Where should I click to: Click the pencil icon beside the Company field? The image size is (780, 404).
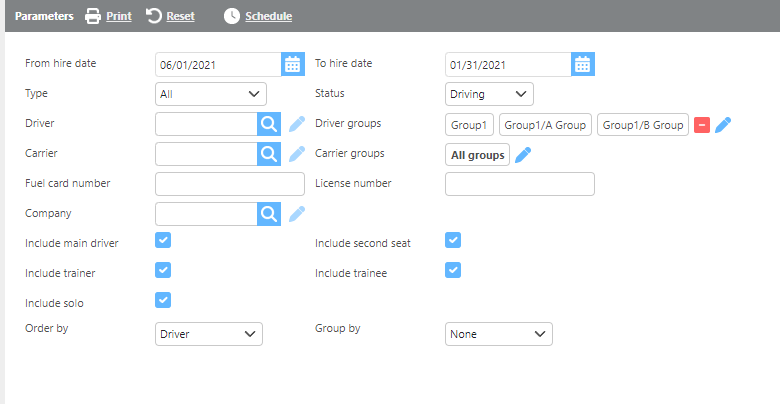[297, 214]
